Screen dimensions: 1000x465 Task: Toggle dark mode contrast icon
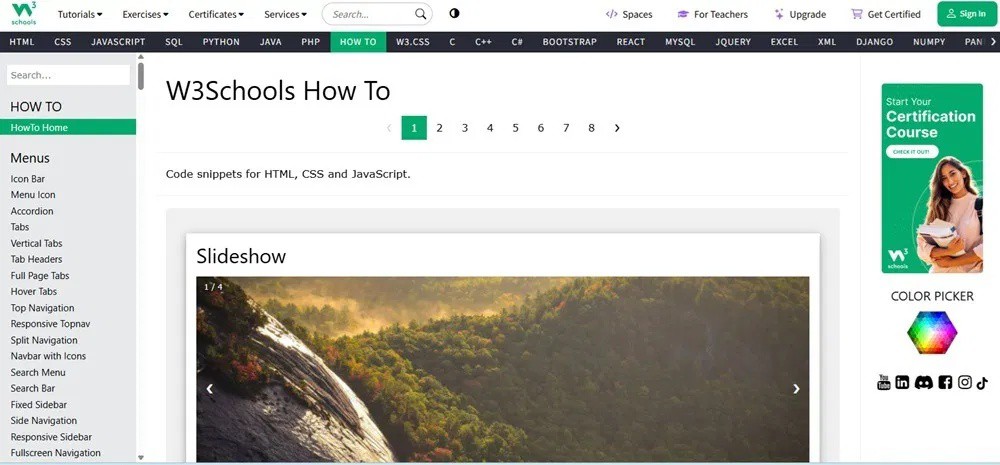pyautogui.click(x=454, y=13)
